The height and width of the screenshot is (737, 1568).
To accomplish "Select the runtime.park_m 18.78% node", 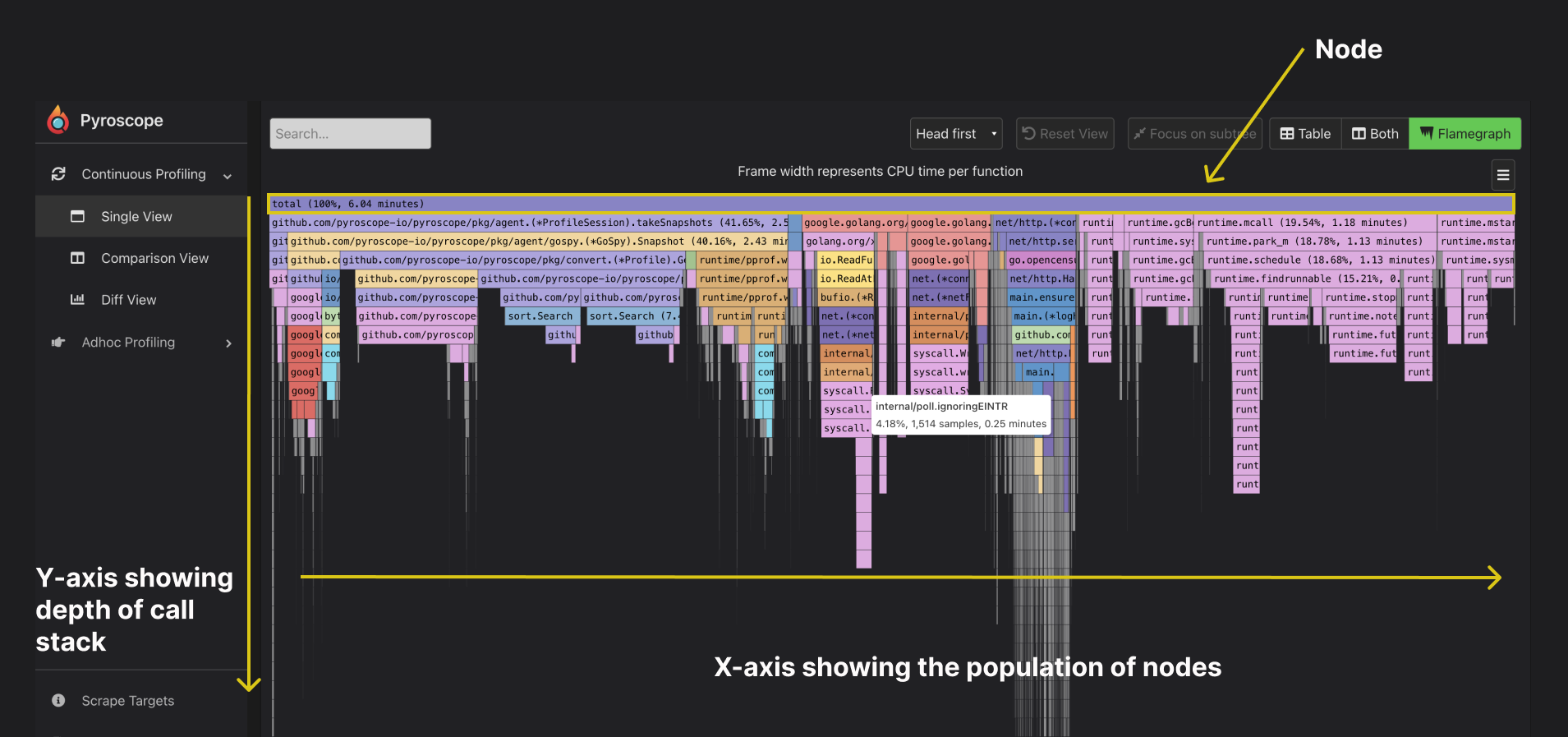I will 1321,242.
